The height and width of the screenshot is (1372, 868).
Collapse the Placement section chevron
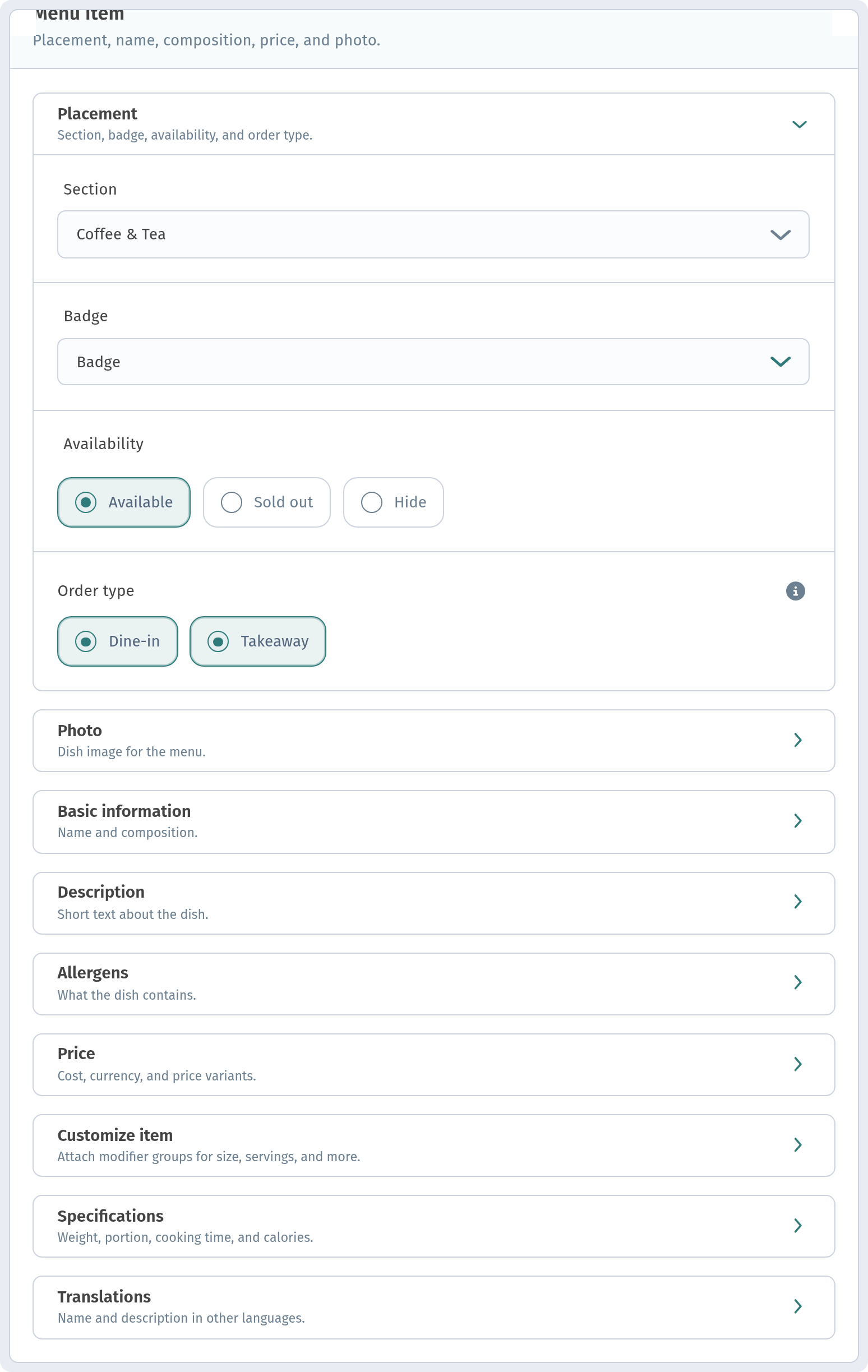tap(799, 125)
